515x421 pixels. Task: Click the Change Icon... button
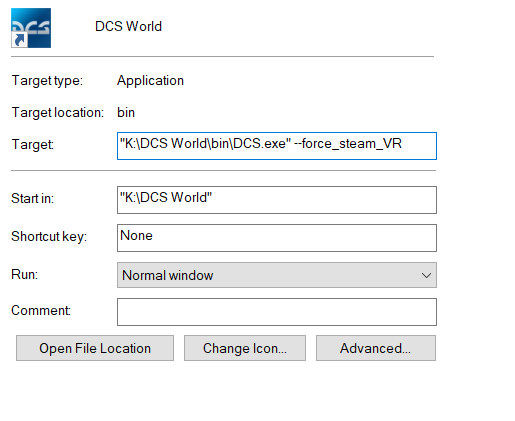pos(245,348)
